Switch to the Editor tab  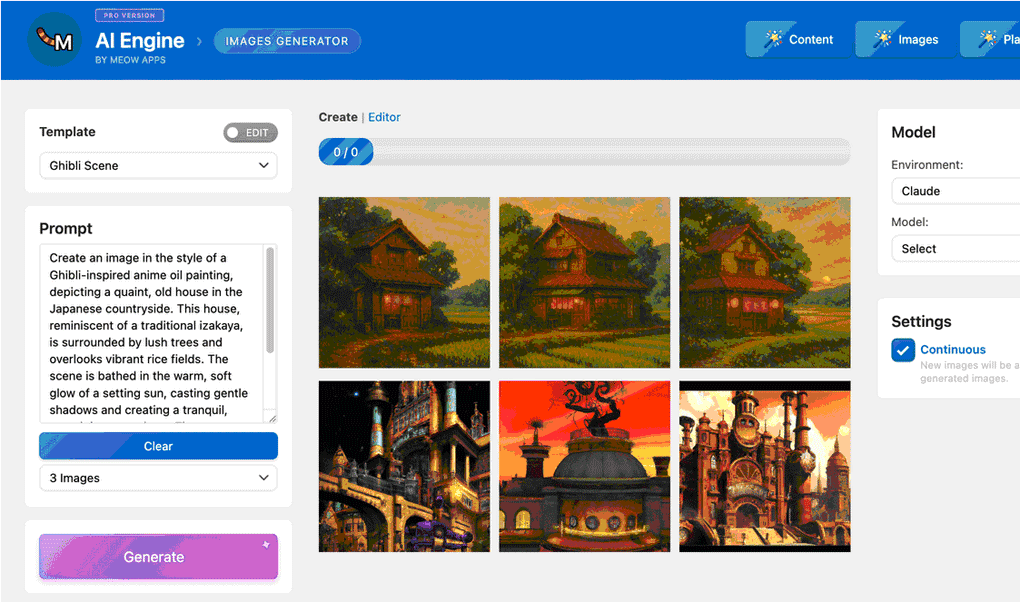(x=384, y=117)
